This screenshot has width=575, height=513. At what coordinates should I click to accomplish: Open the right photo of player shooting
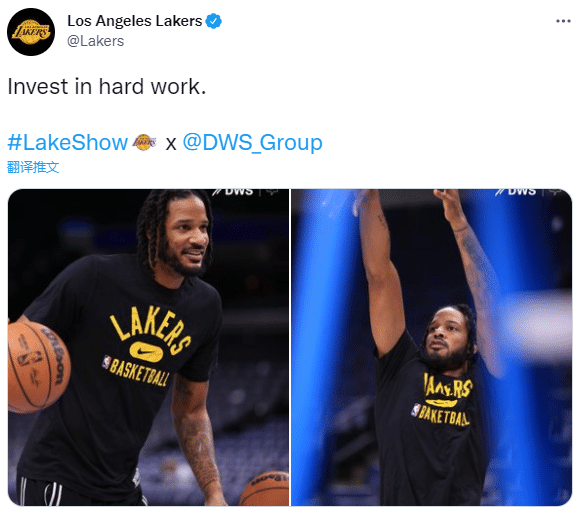[432, 347]
